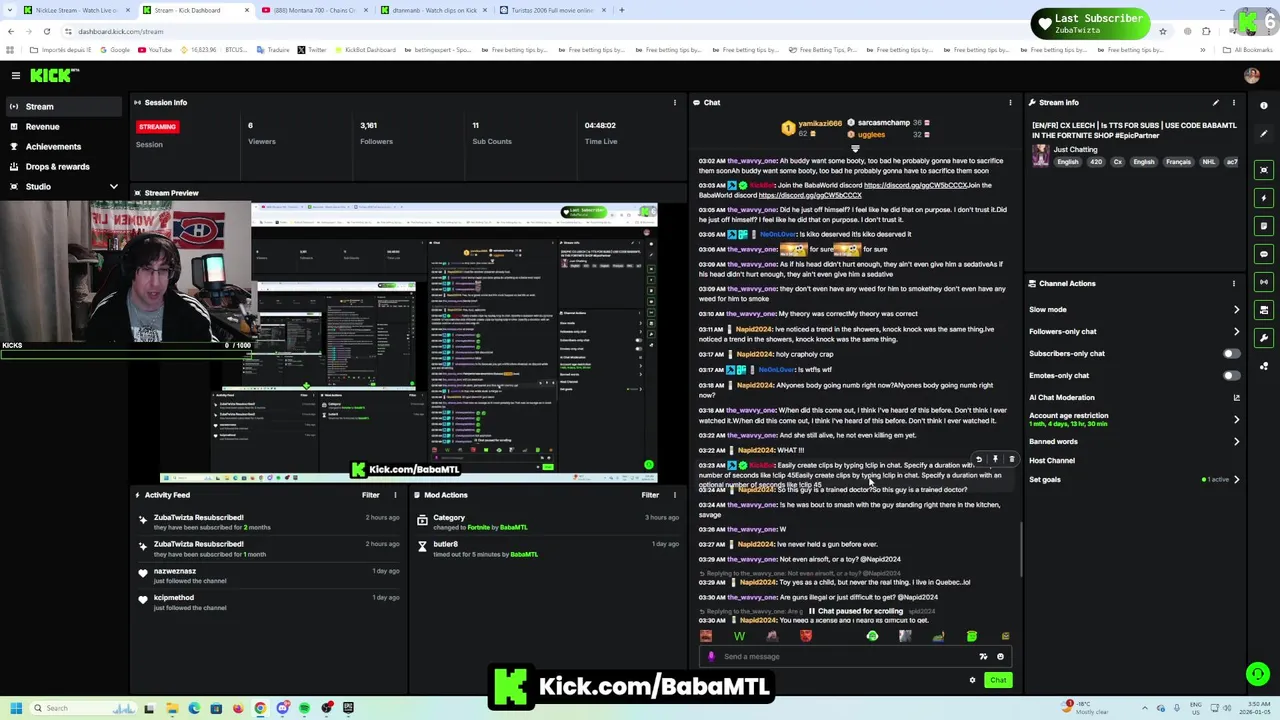
Task: Click YouTube bookmark in bookmarks bar
Action: [x=155, y=50]
